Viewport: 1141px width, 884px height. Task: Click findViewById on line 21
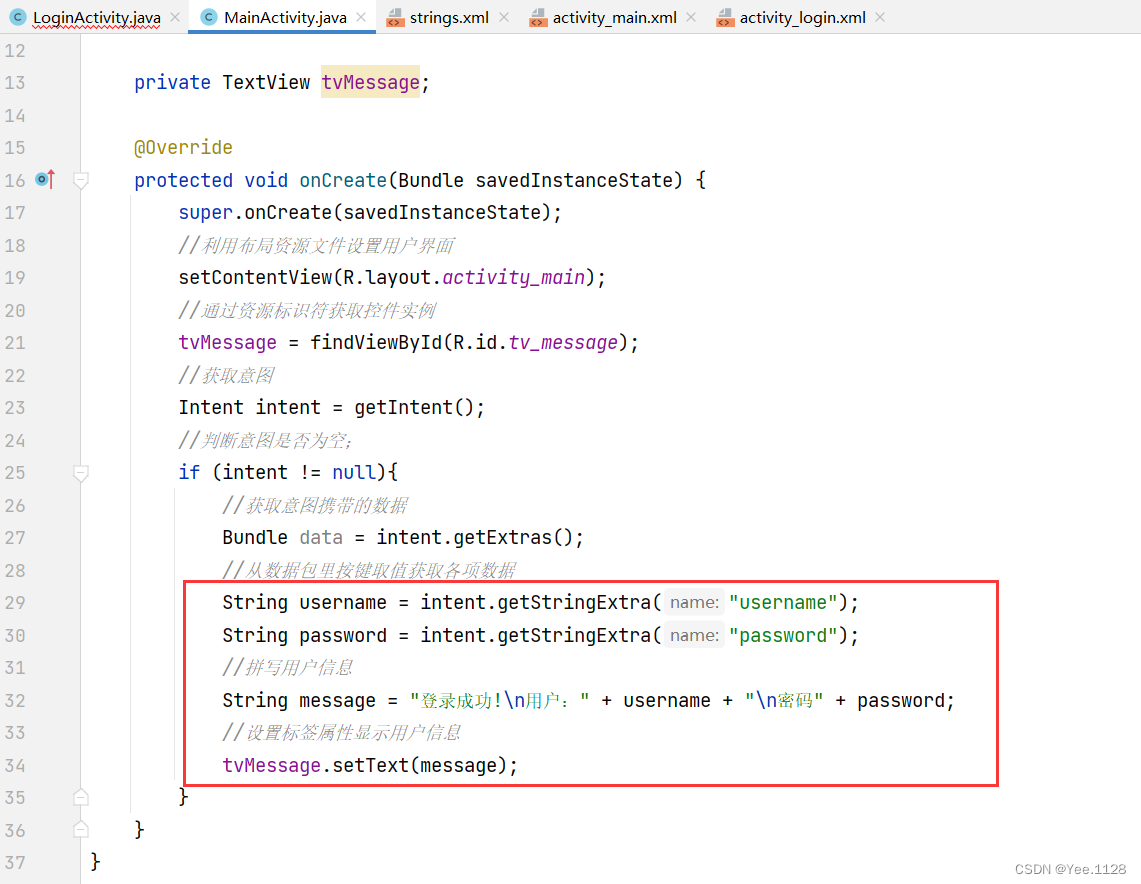coord(376,342)
